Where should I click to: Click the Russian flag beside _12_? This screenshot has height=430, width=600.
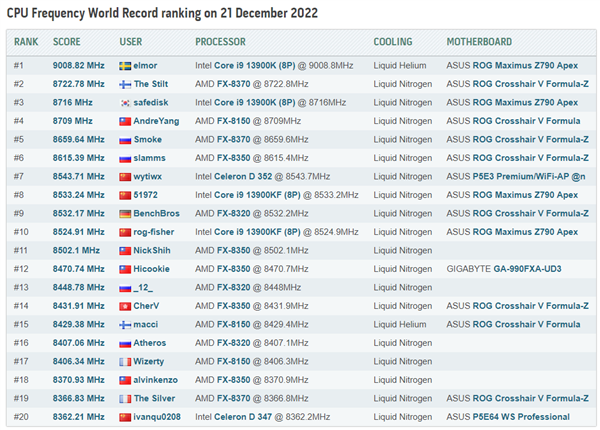[x=125, y=288]
